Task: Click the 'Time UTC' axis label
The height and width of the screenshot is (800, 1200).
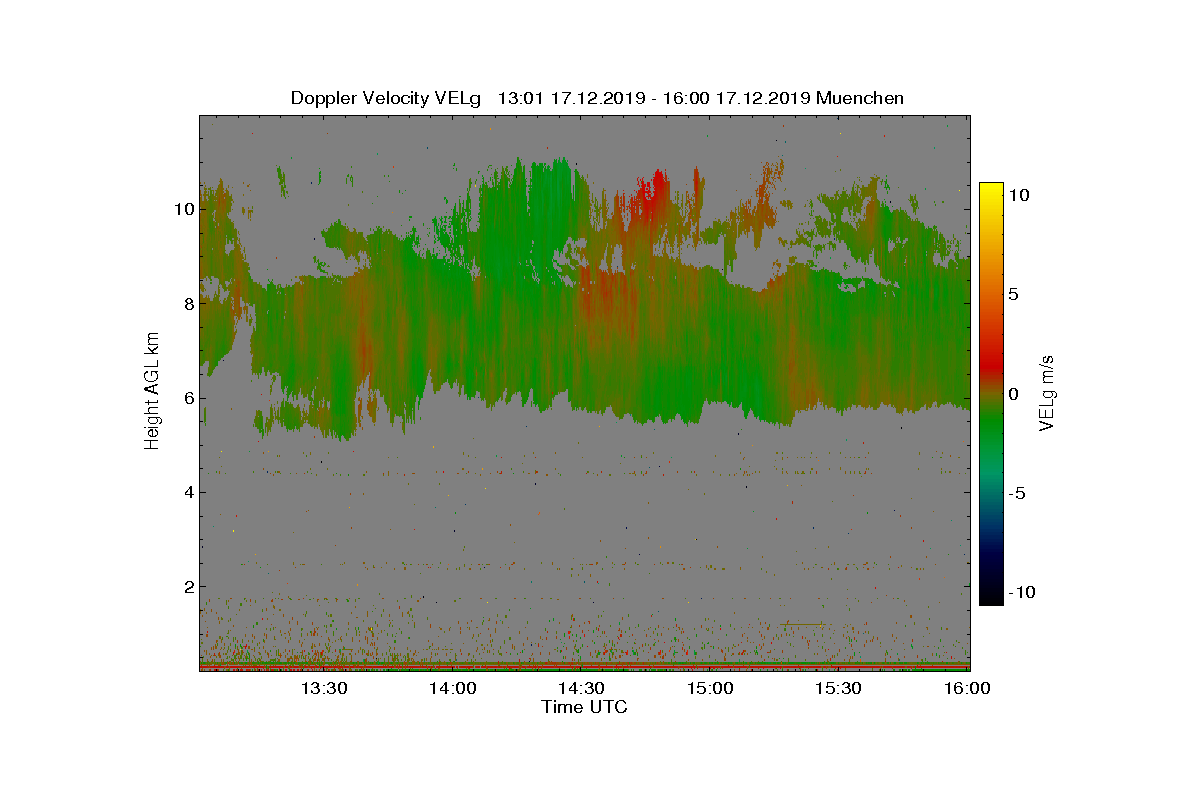Action: pyautogui.click(x=585, y=707)
